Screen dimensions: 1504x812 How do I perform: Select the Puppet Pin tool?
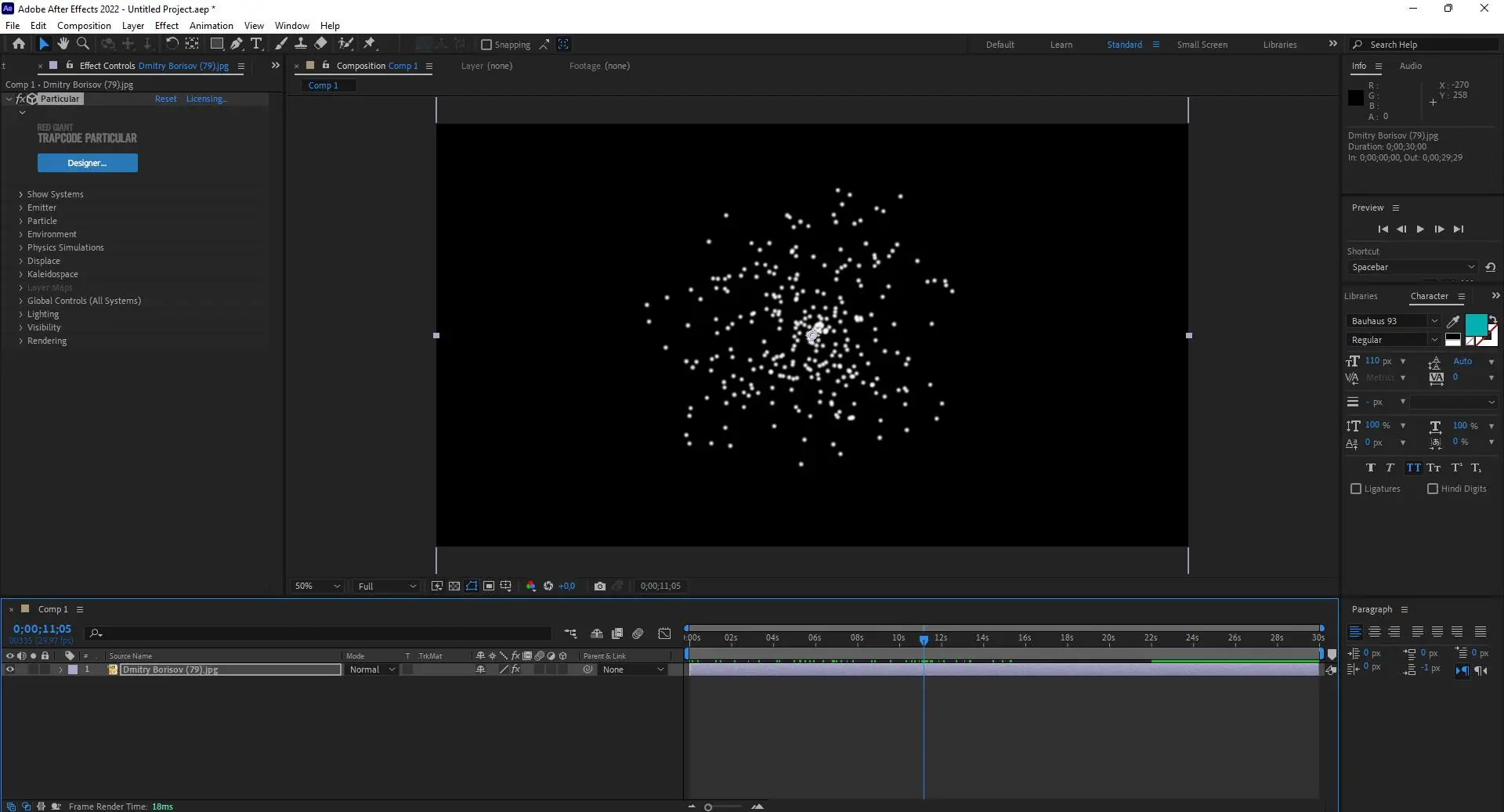[x=370, y=44]
